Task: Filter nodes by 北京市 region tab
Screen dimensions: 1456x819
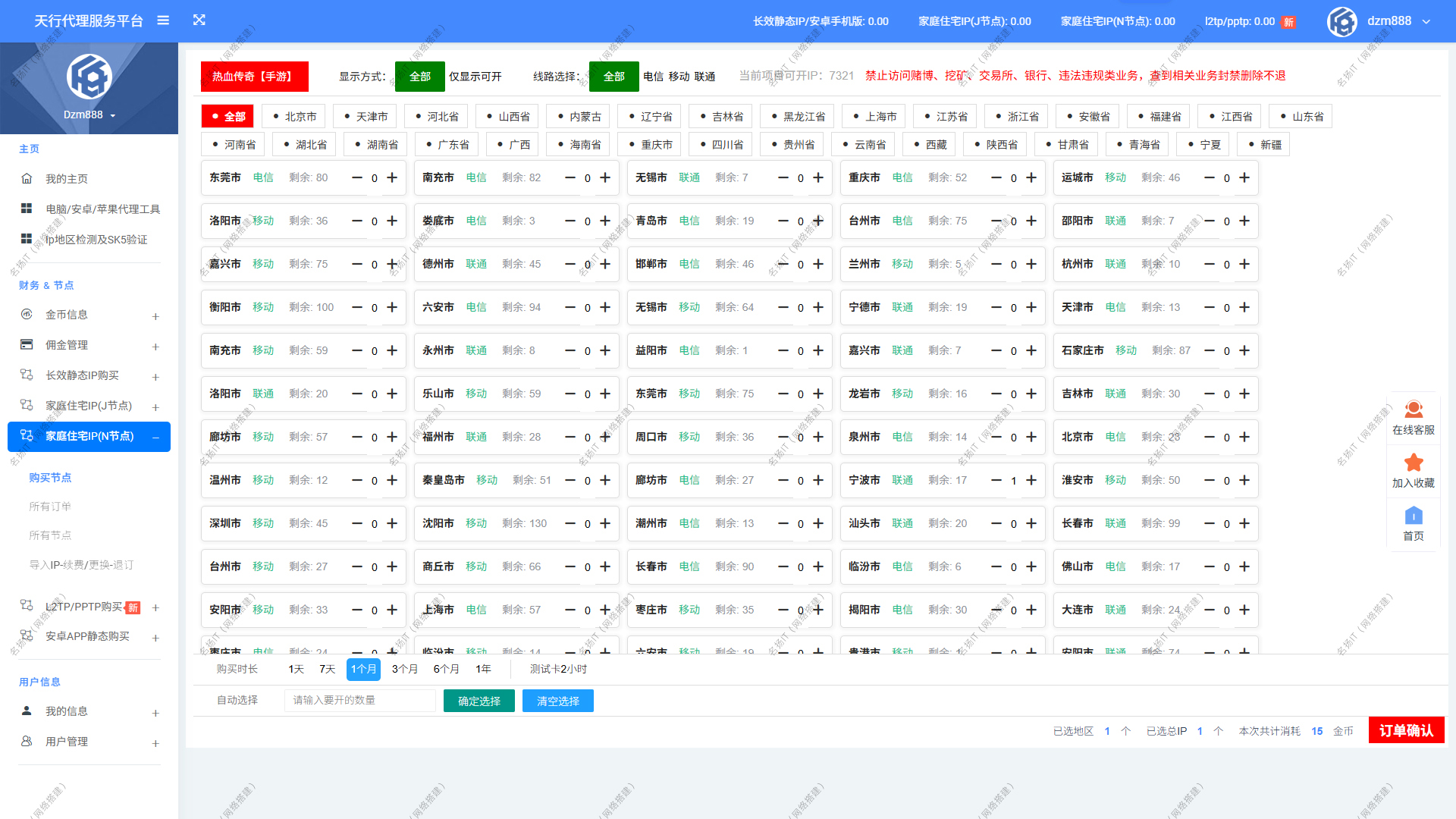Action: 294,117
